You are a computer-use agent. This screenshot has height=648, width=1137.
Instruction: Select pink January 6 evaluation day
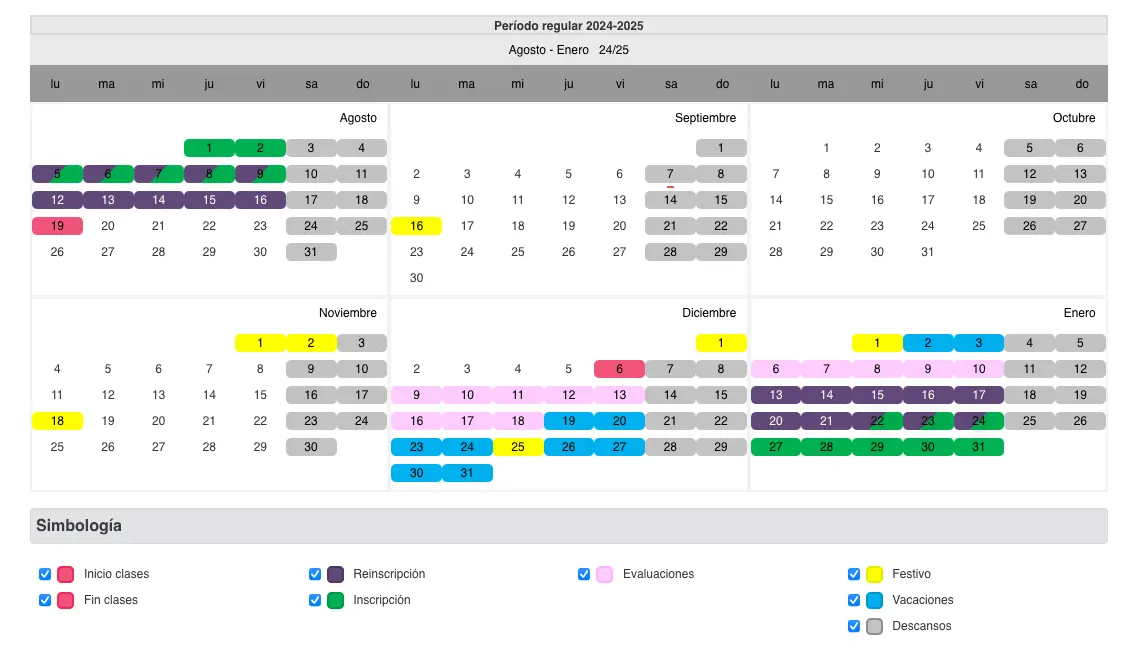tap(776, 369)
